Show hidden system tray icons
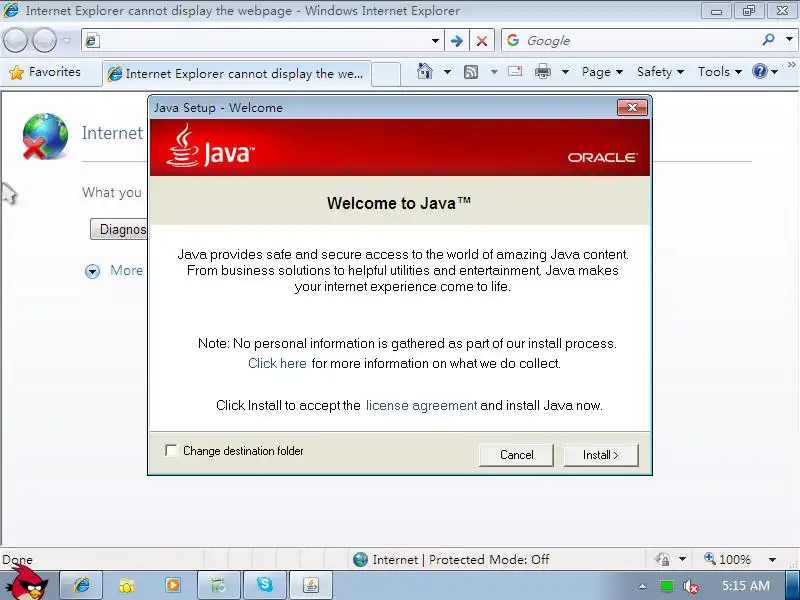 [x=642, y=586]
